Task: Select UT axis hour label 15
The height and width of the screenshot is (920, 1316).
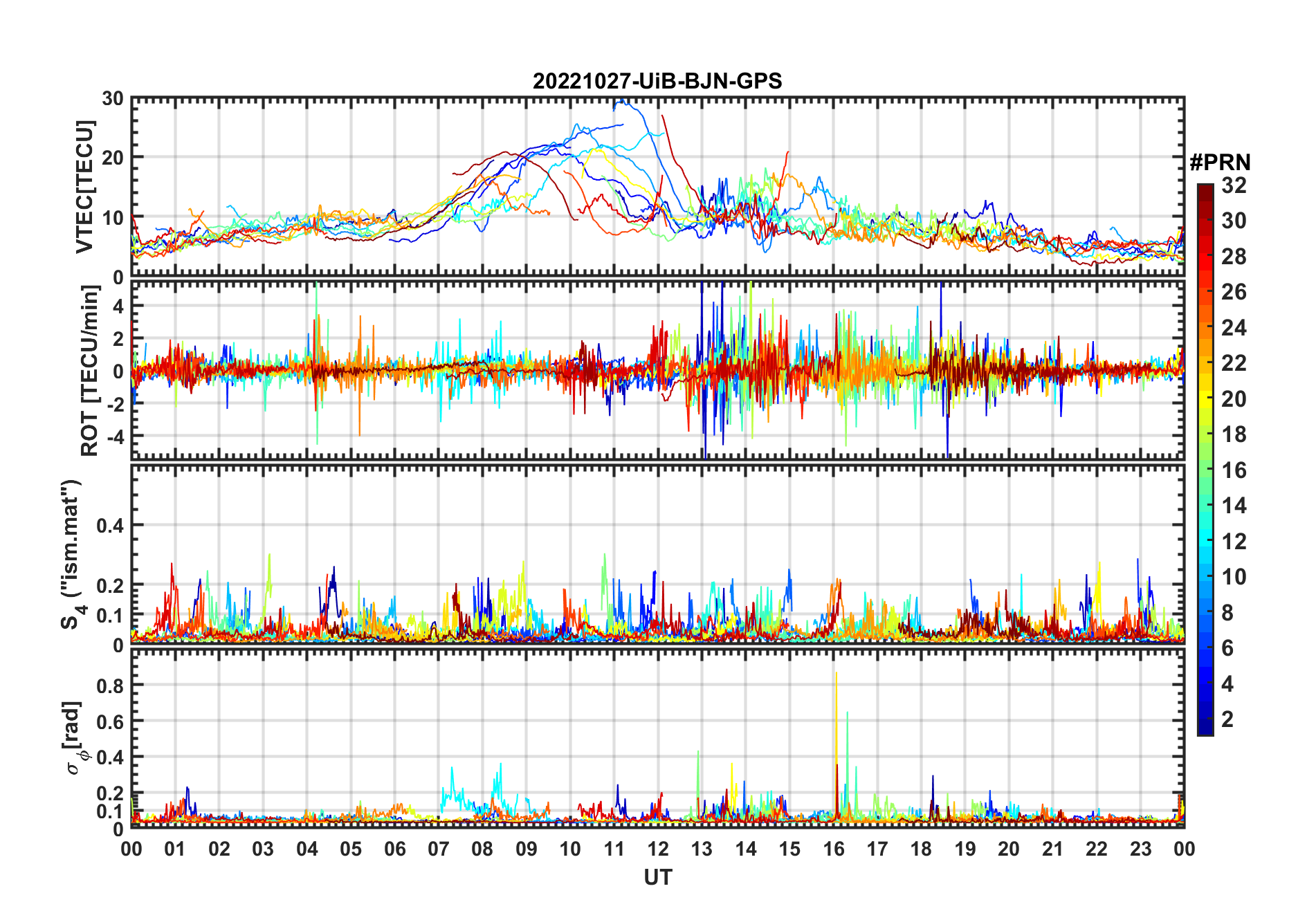Action: (789, 849)
